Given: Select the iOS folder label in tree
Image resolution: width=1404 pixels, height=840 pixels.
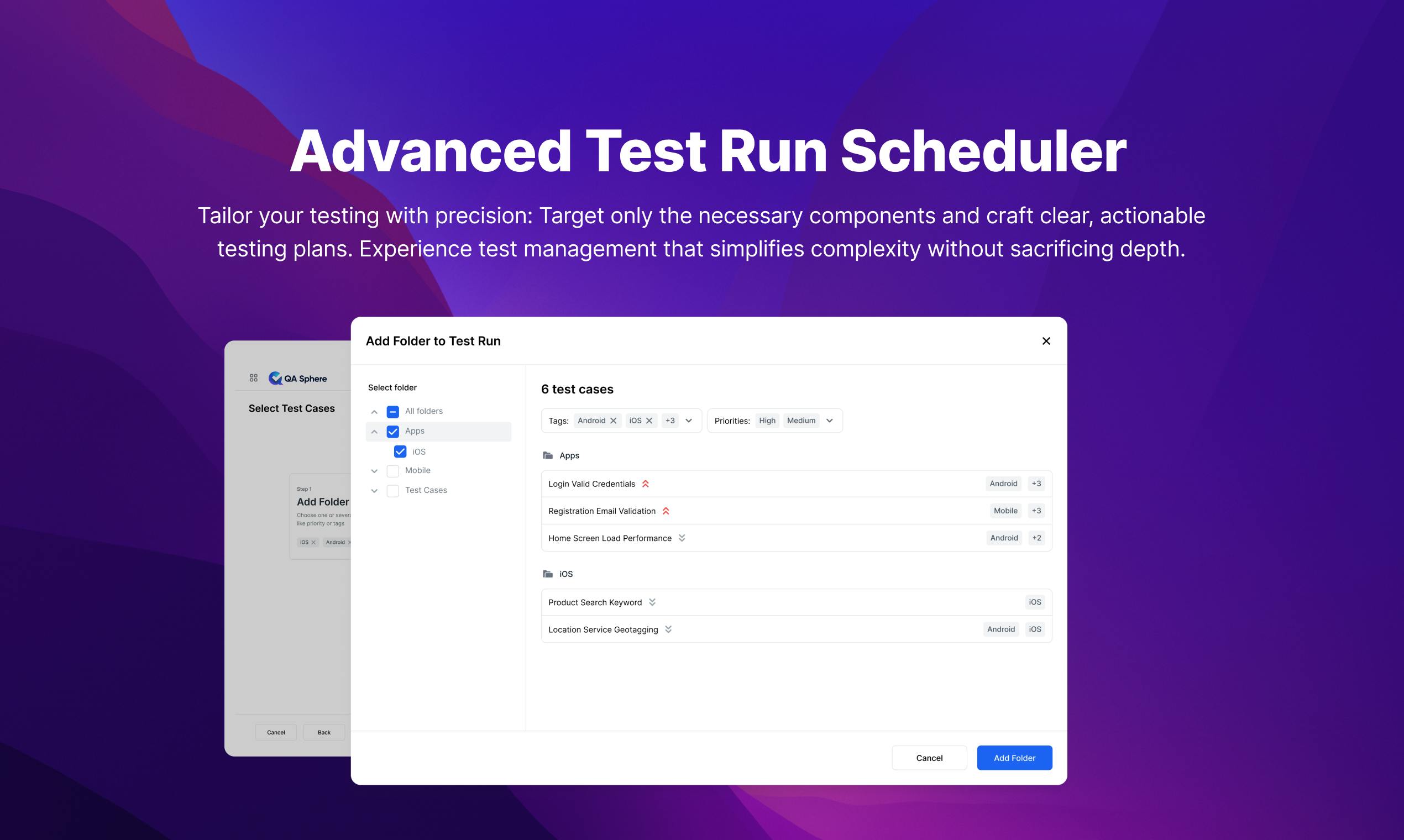Looking at the screenshot, I should click(419, 451).
